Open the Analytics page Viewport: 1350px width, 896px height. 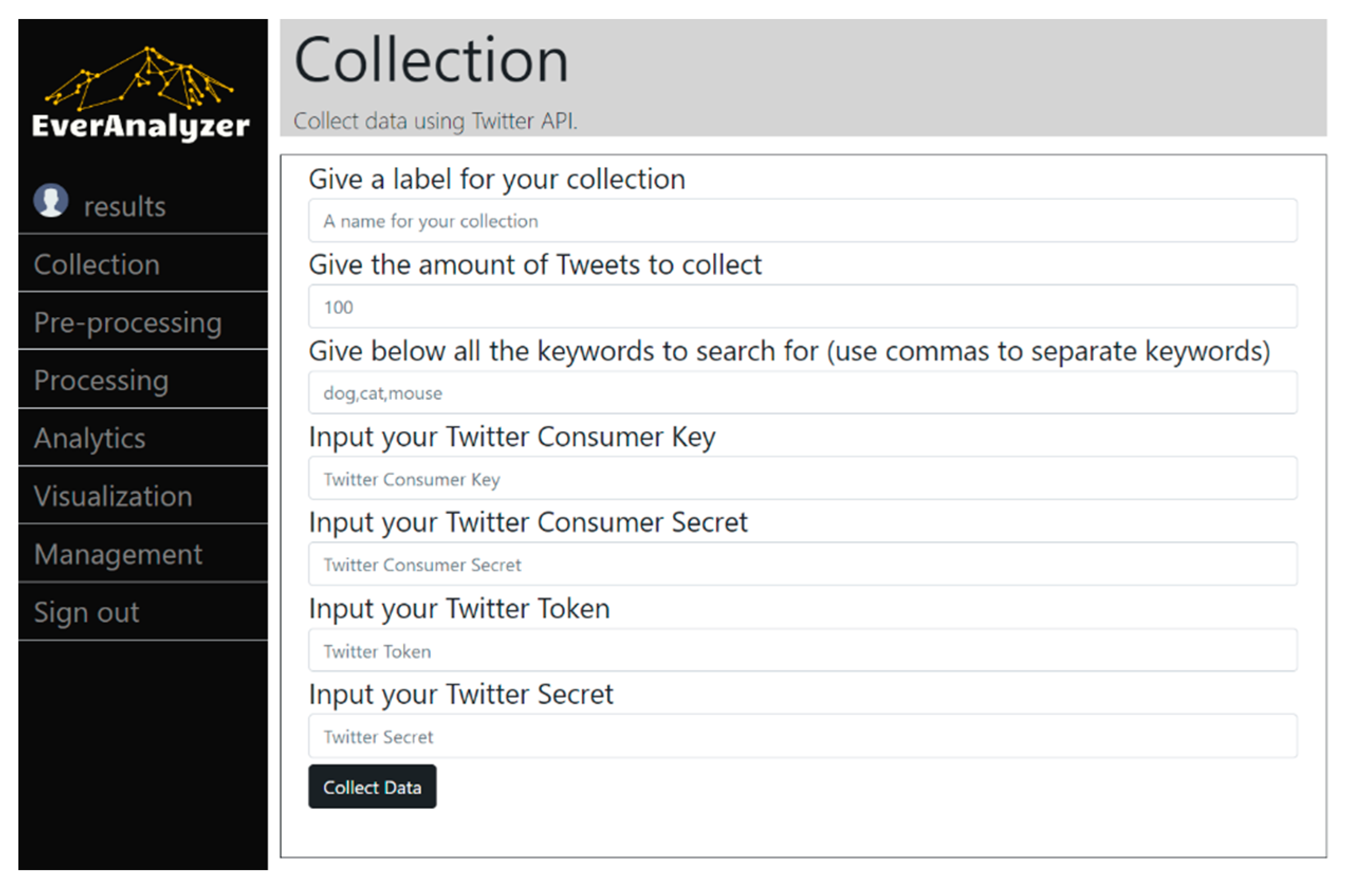pos(90,438)
